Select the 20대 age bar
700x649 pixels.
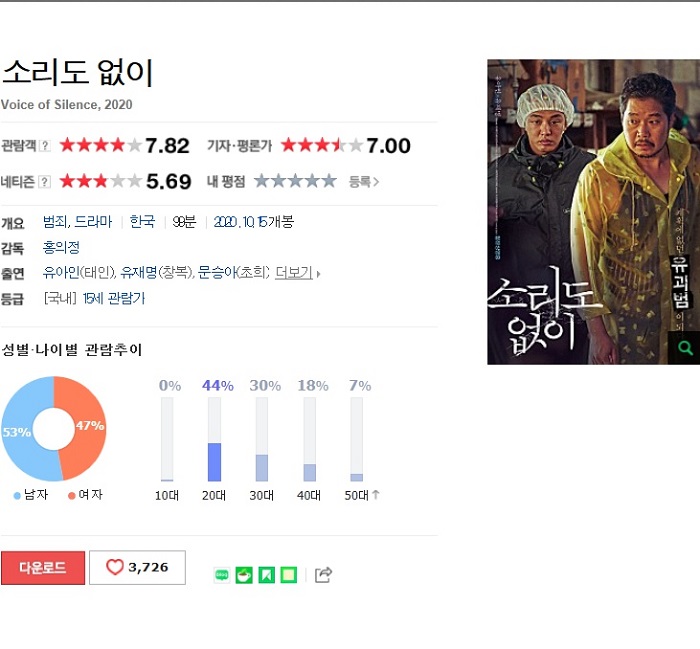point(214,440)
